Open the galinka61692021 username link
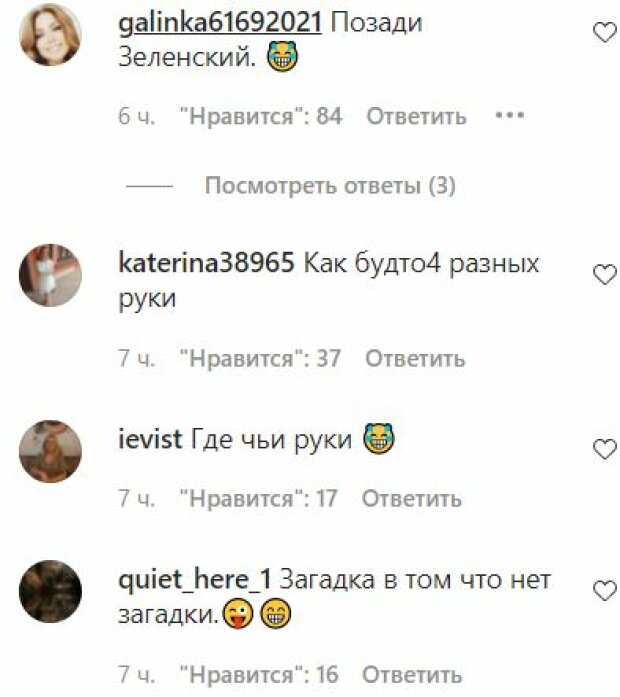The height and width of the screenshot is (697, 620). [x=220, y=23]
